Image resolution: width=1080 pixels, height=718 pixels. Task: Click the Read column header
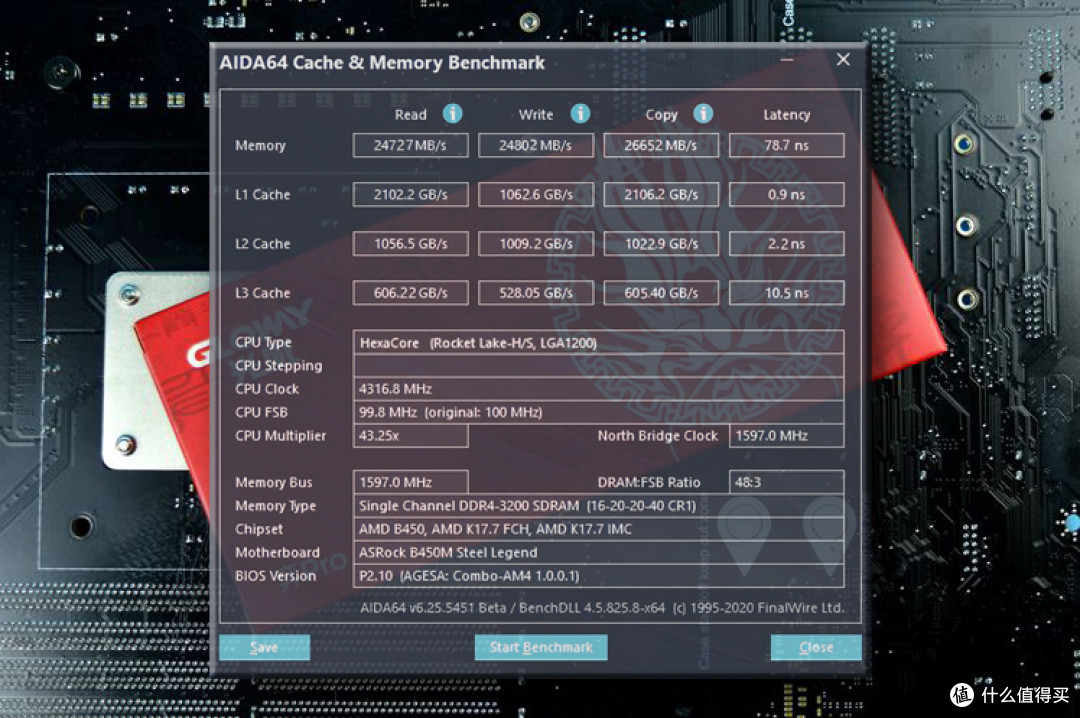click(411, 115)
